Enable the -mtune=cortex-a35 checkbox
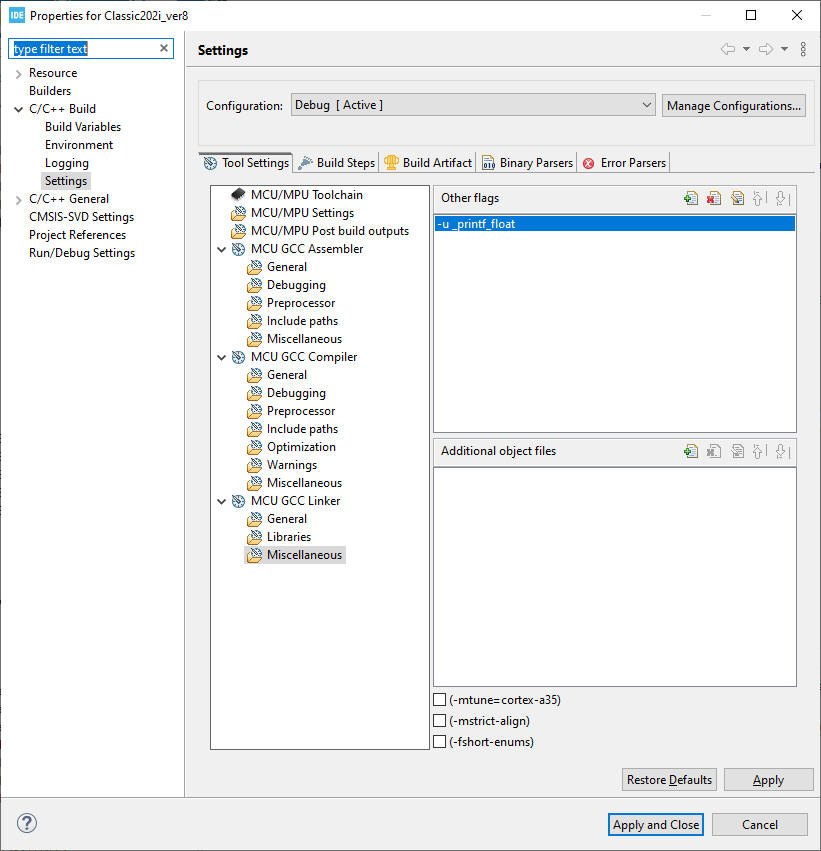This screenshot has height=851, width=821. click(x=440, y=700)
